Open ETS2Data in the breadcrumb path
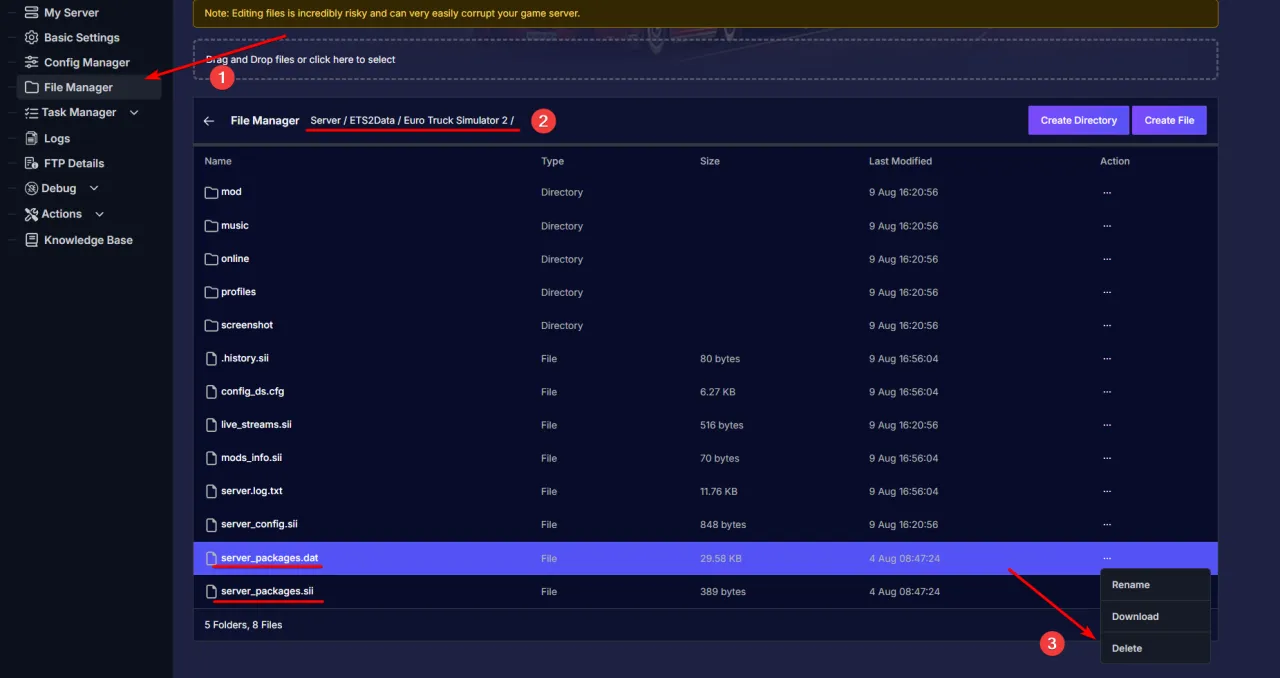1280x678 pixels. [x=372, y=121]
